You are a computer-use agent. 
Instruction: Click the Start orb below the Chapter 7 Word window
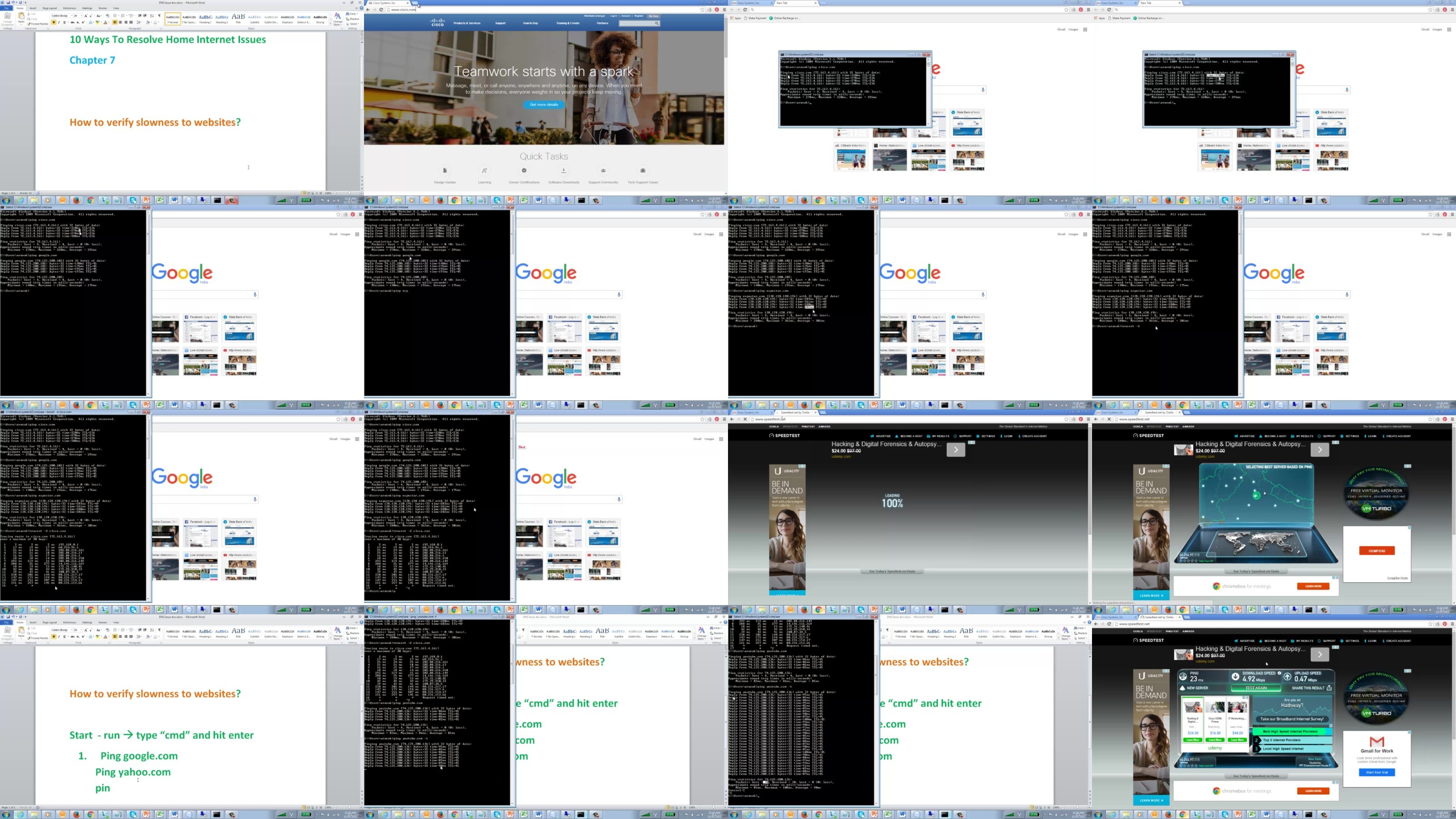click(x=6, y=201)
